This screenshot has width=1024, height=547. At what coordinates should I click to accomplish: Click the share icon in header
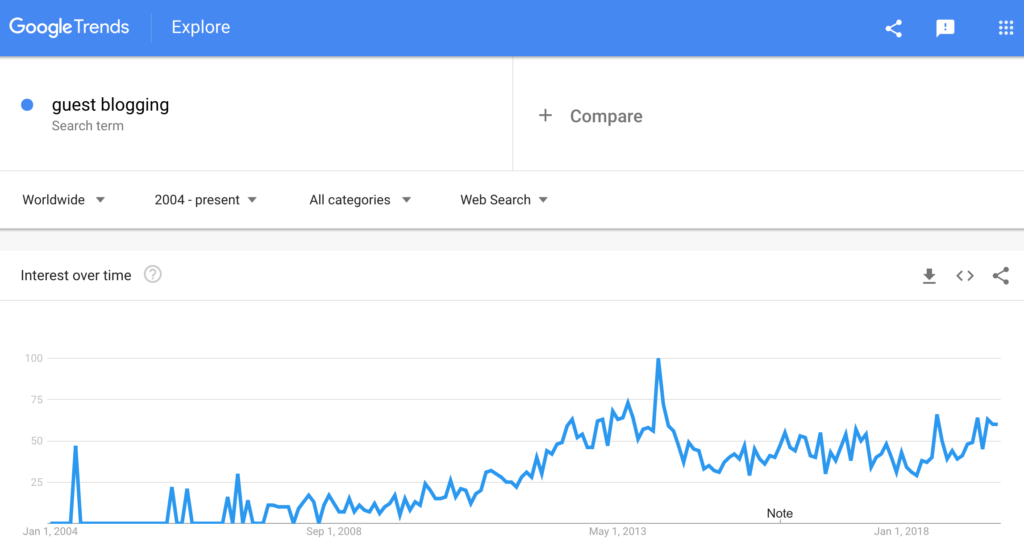tap(893, 28)
